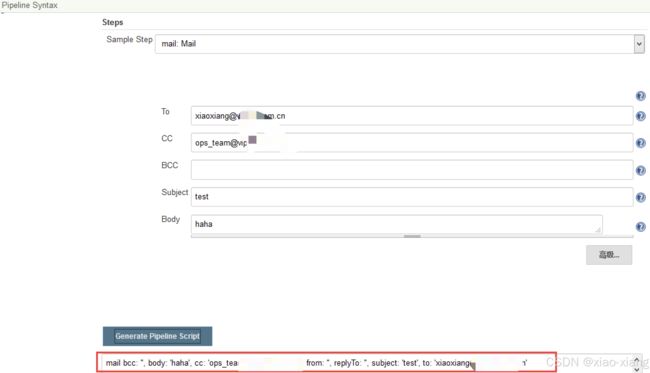Click Generate Pipeline Script button
The image size is (650, 373).
(x=158, y=336)
